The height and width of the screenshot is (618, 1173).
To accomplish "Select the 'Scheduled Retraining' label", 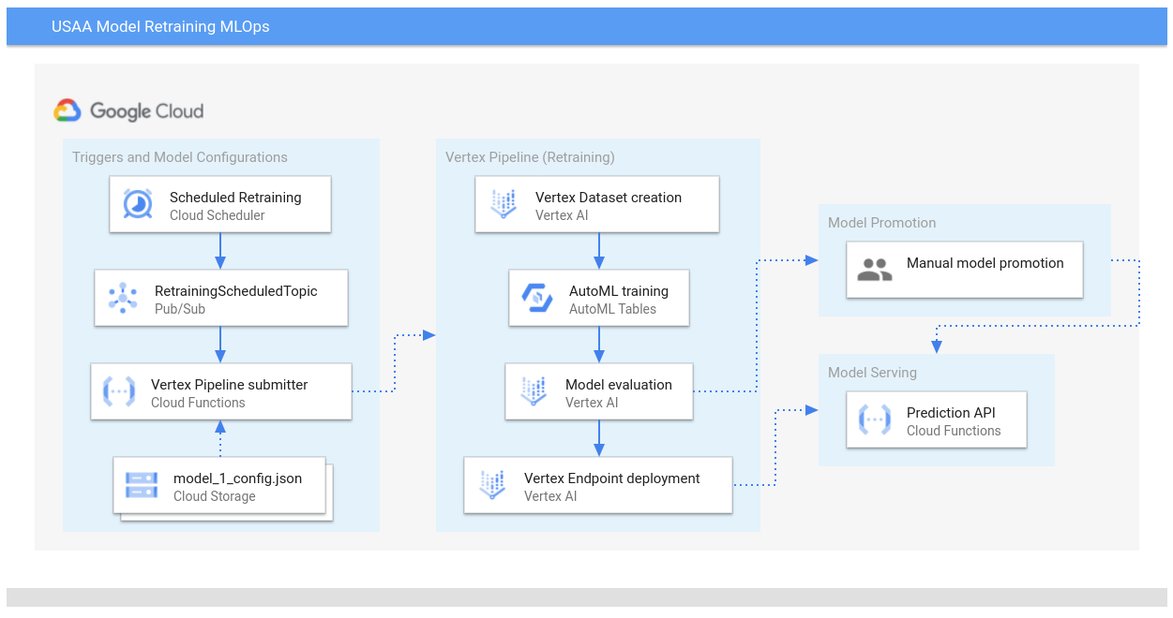I will [x=236, y=198].
